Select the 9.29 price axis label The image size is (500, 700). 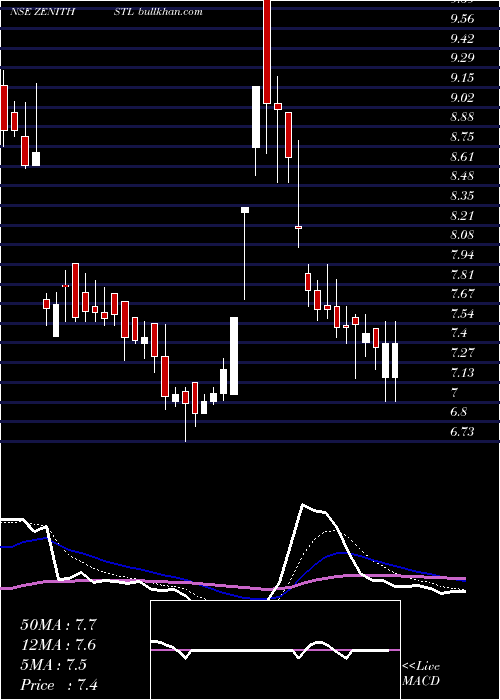pos(462,58)
